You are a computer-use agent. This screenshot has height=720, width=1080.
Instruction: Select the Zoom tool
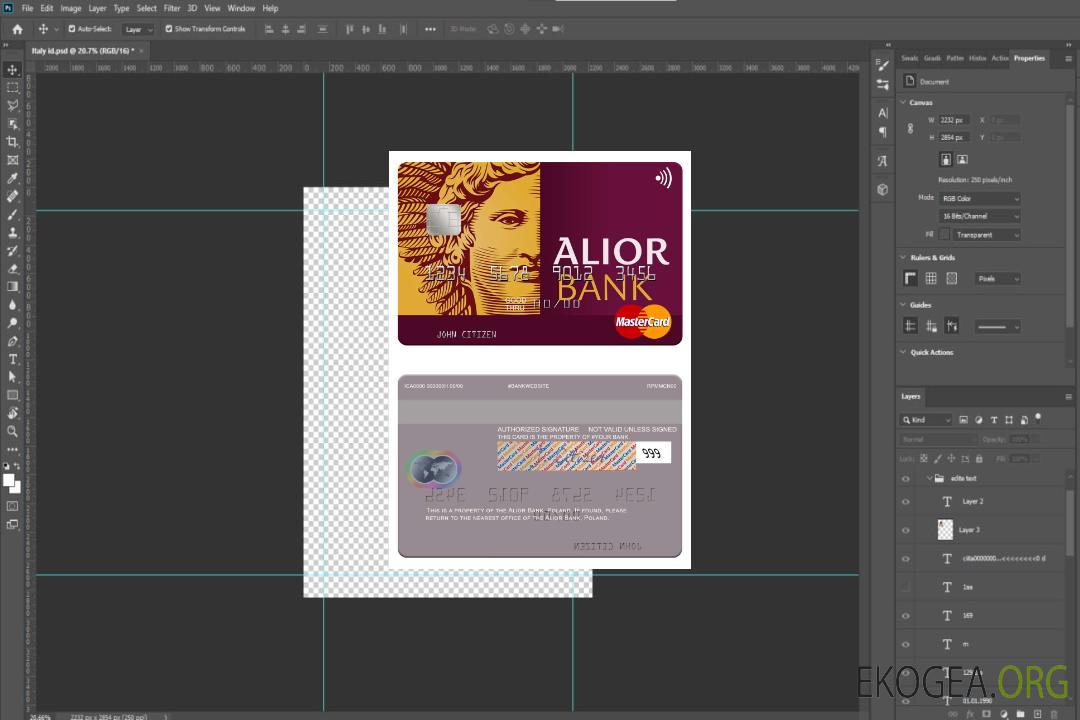click(12, 431)
